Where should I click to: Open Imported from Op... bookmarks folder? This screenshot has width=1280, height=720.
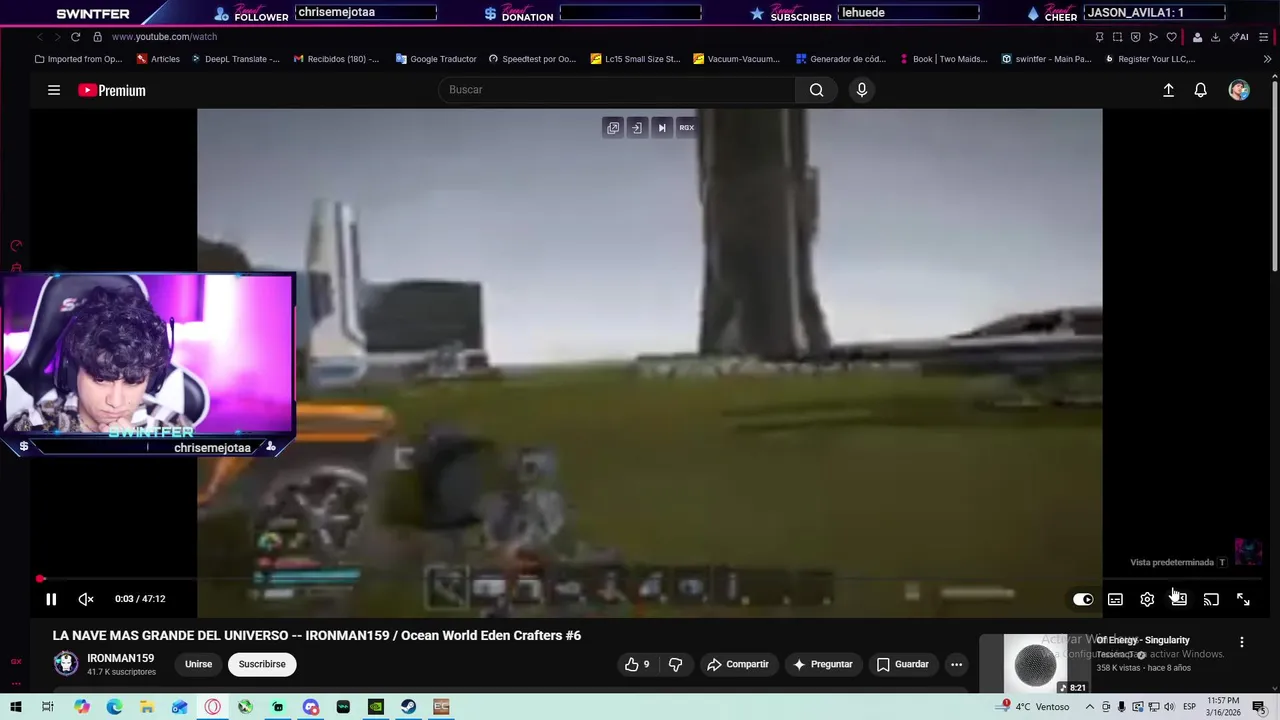coord(78,59)
